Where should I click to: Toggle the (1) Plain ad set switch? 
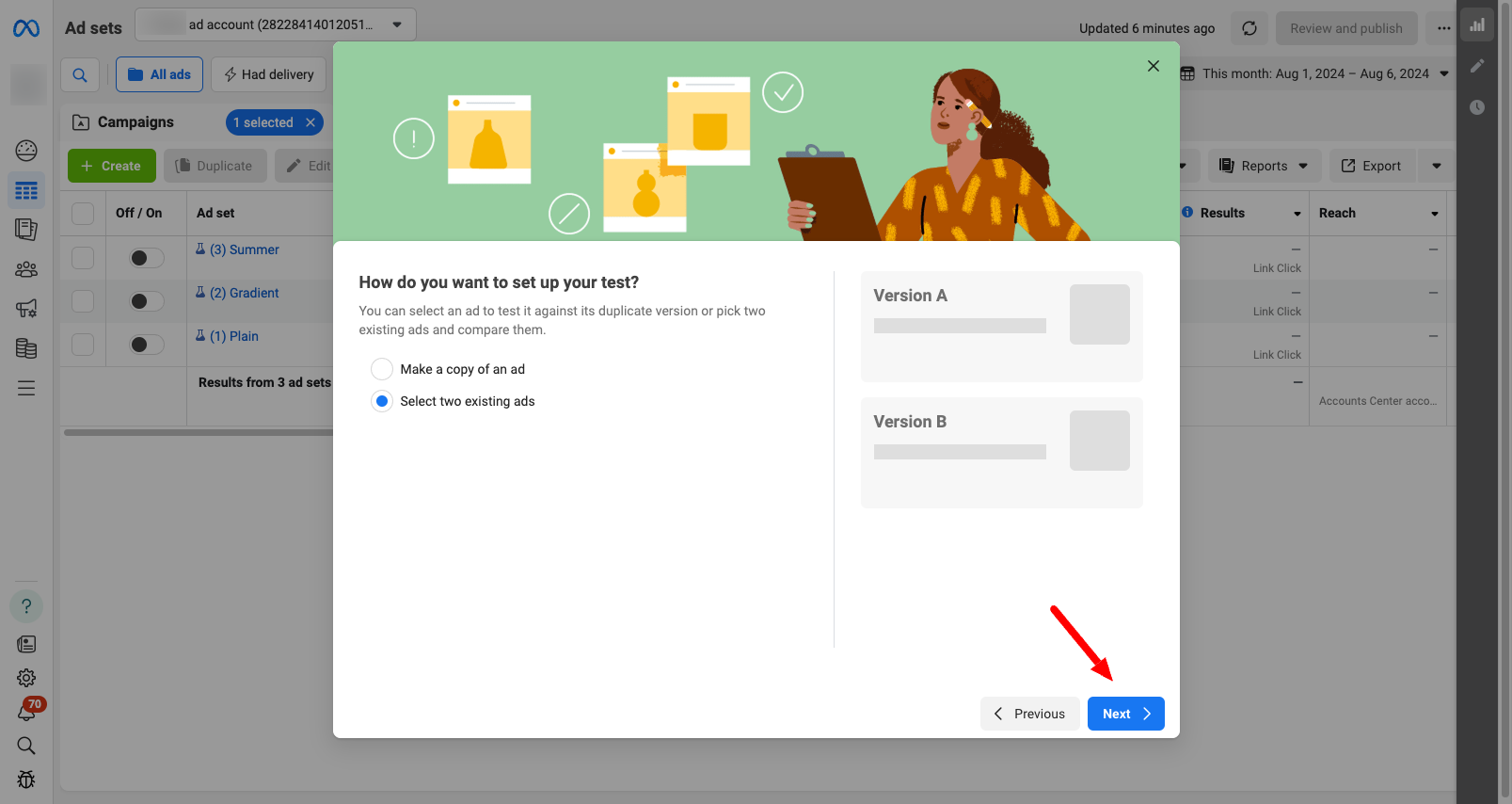point(146,345)
